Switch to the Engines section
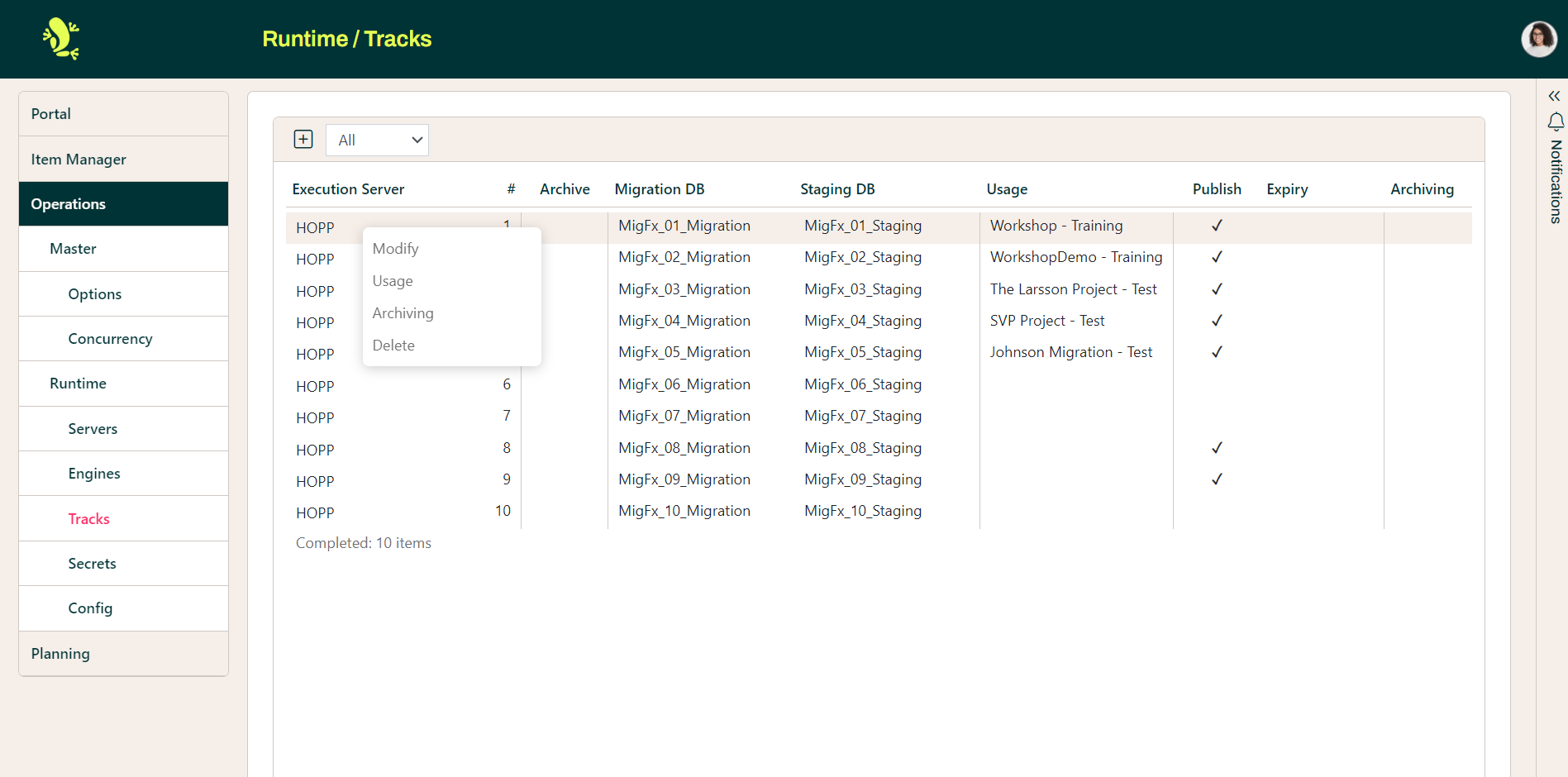 point(93,473)
